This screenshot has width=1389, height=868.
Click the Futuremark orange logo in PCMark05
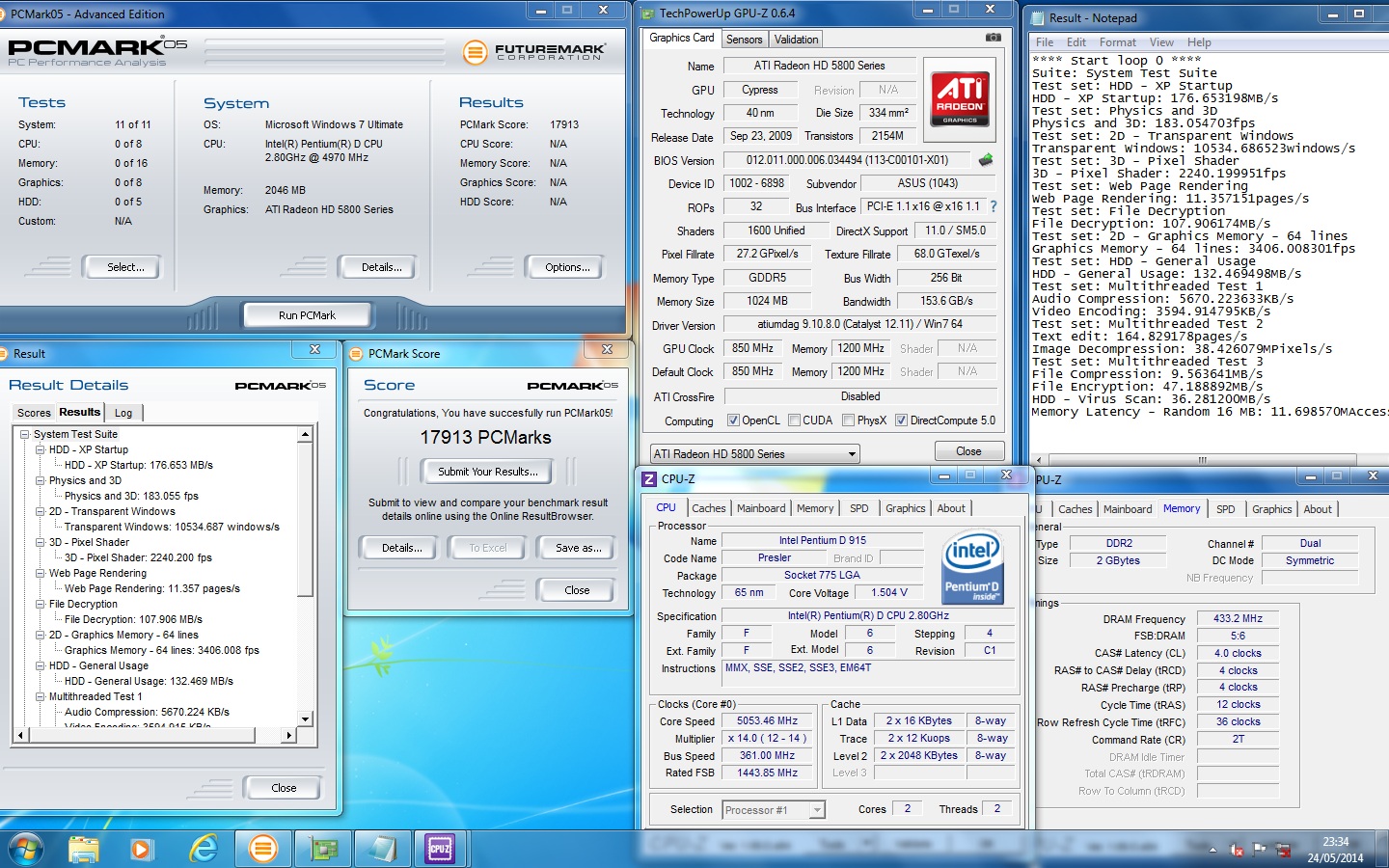click(x=475, y=52)
